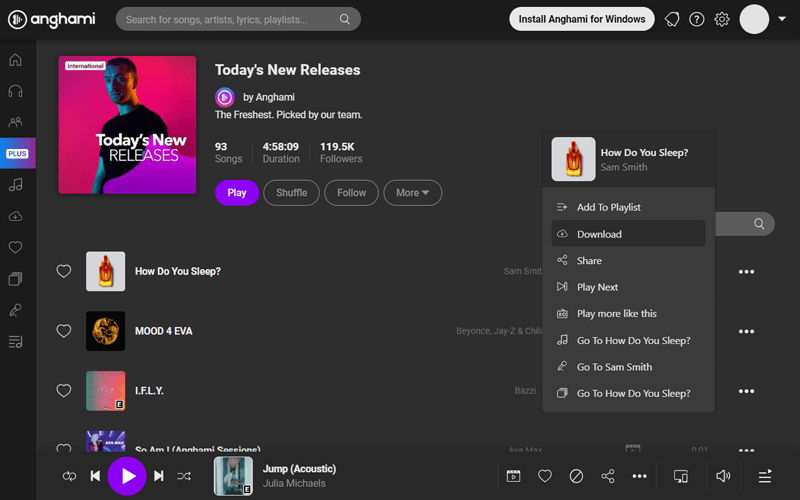This screenshot has height=500, width=800.
Task: Click the Shuffle button
Action: coord(291,193)
